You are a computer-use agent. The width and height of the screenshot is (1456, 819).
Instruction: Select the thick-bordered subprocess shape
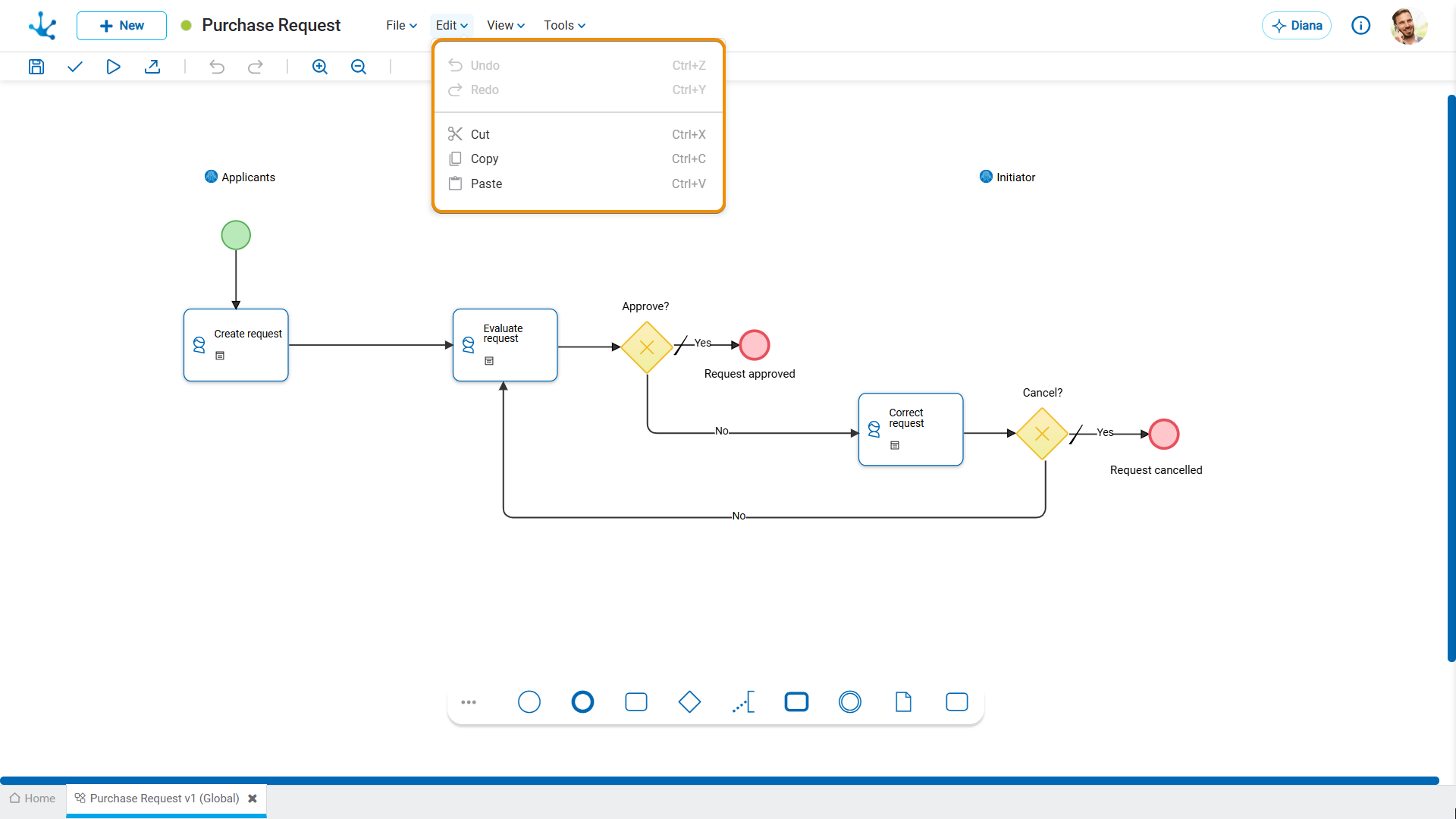click(x=796, y=702)
